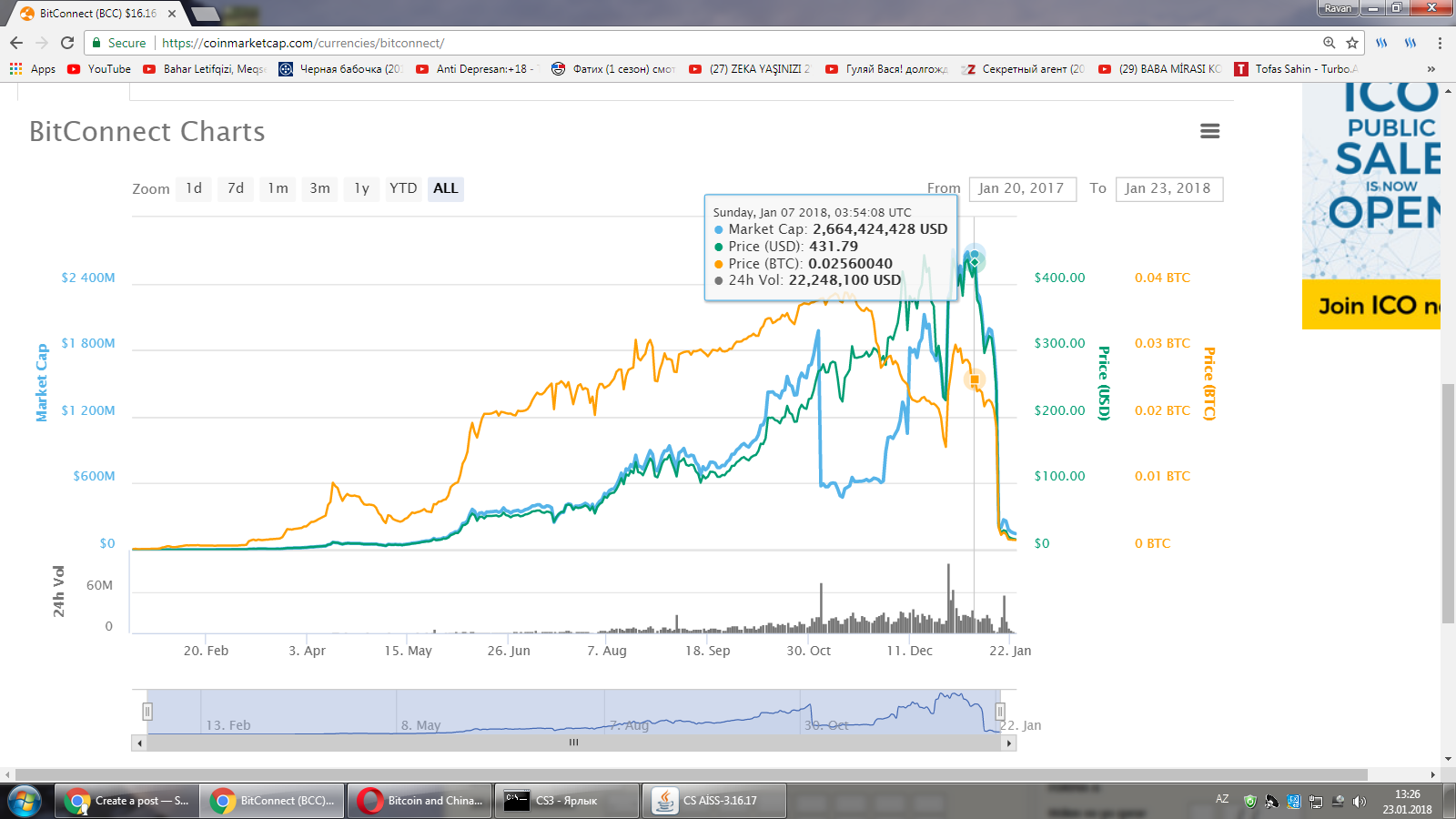Set chart zoom to 3m

pyautogui.click(x=319, y=188)
